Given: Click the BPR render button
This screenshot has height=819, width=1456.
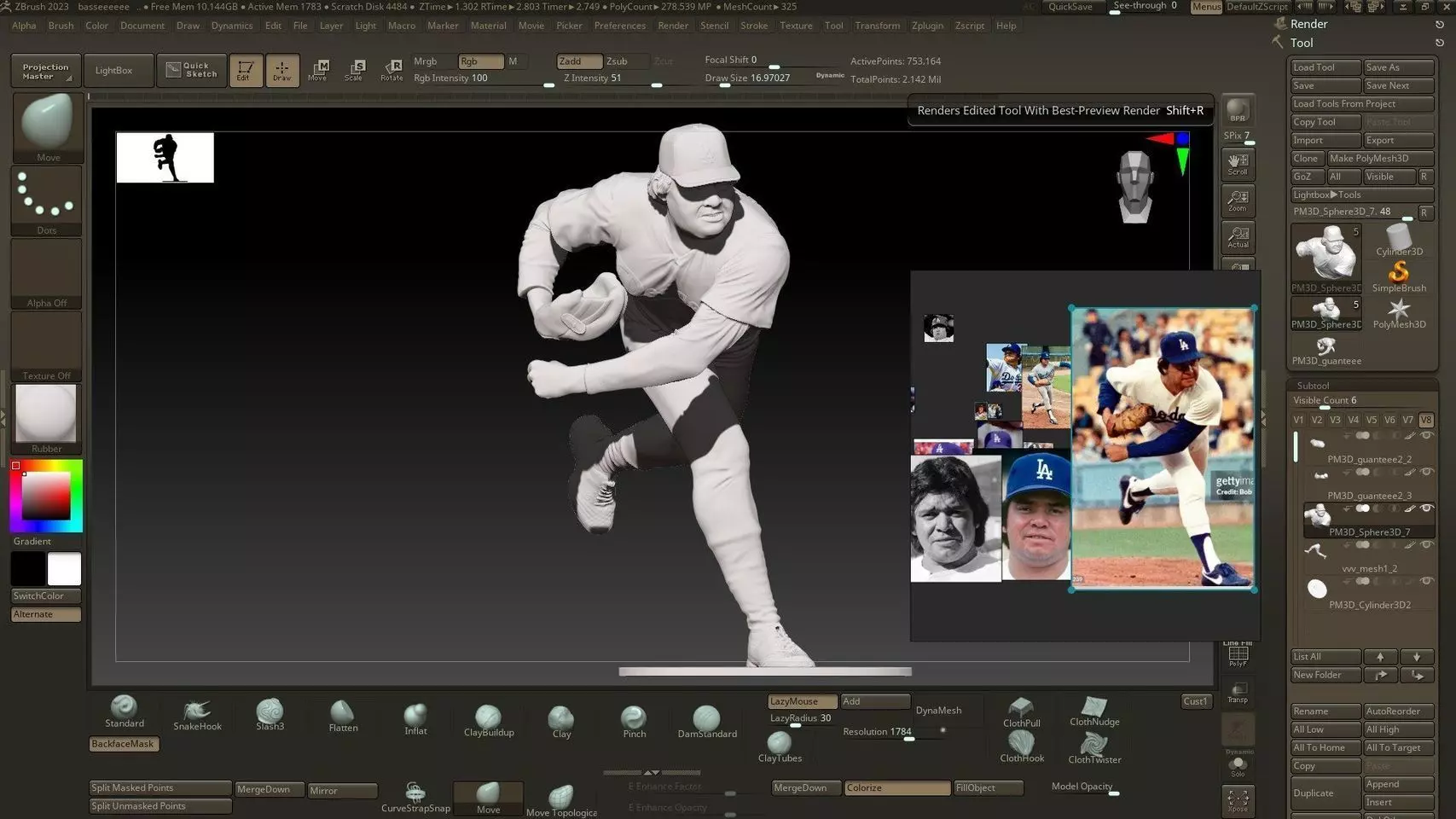Looking at the screenshot, I should tap(1237, 110).
